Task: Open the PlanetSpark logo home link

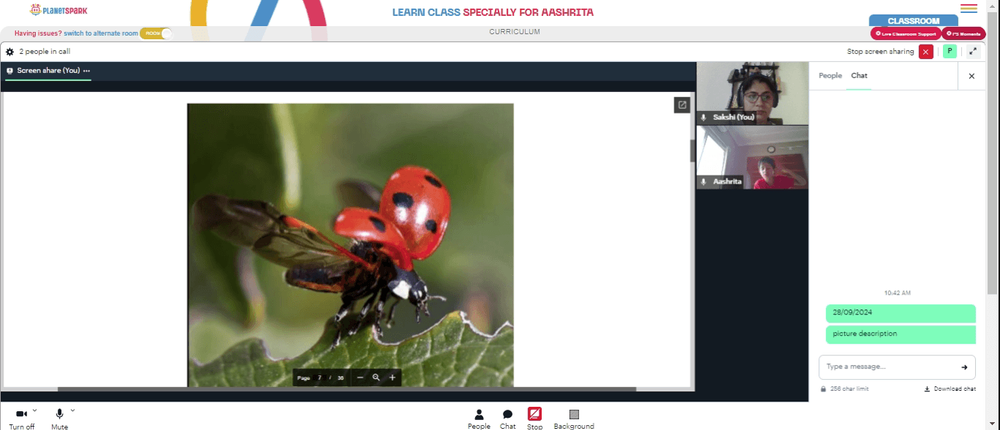Action: 59,10
